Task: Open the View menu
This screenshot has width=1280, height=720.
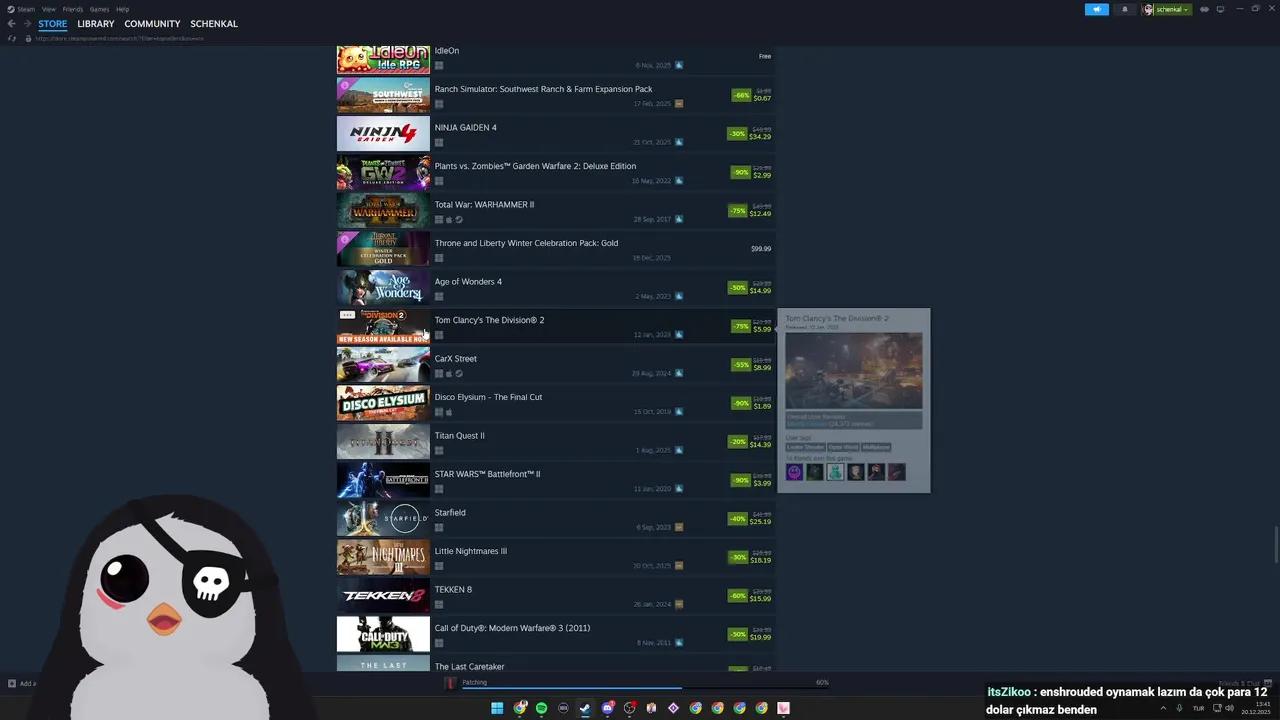Action: tap(48, 9)
